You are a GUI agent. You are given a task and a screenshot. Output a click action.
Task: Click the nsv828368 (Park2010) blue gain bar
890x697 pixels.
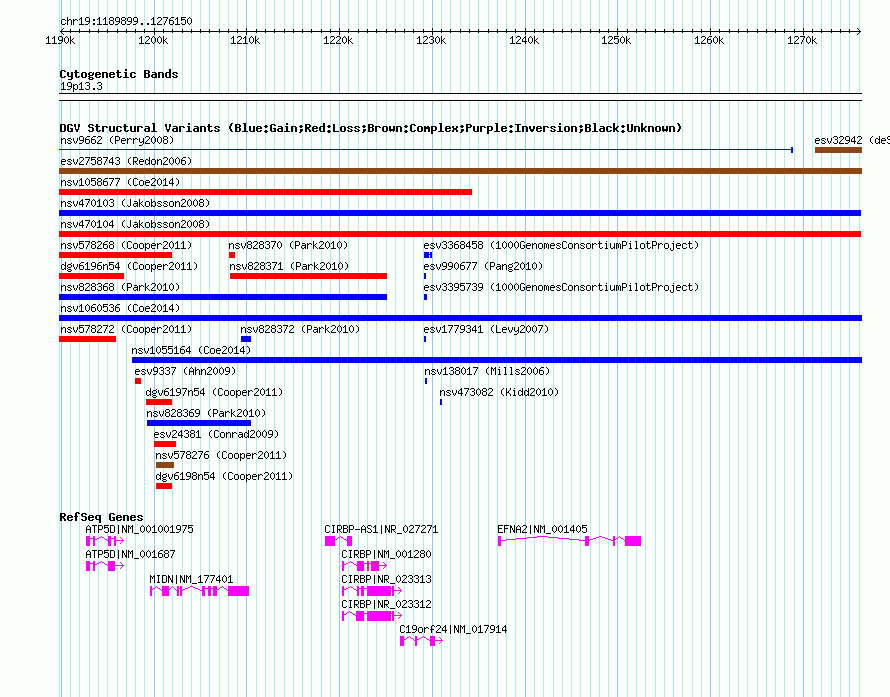223,297
